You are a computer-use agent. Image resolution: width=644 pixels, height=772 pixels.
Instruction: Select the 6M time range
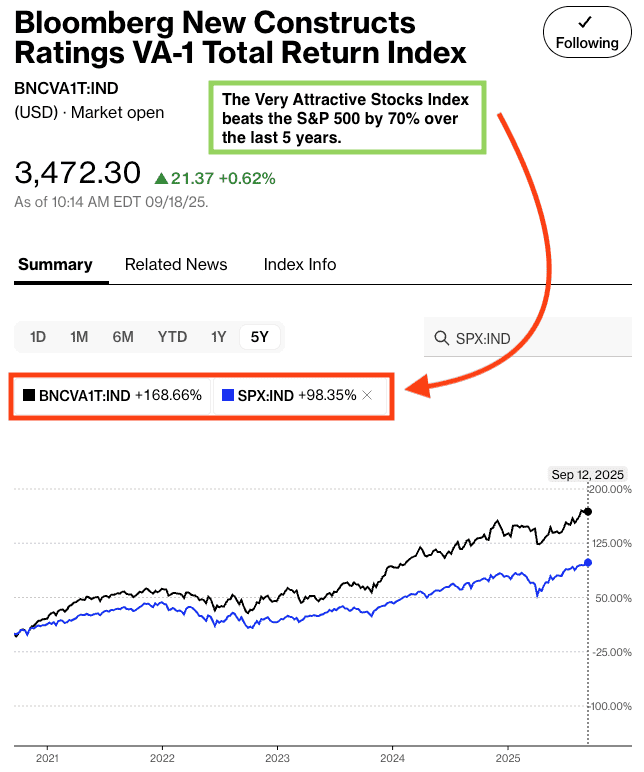coord(123,337)
